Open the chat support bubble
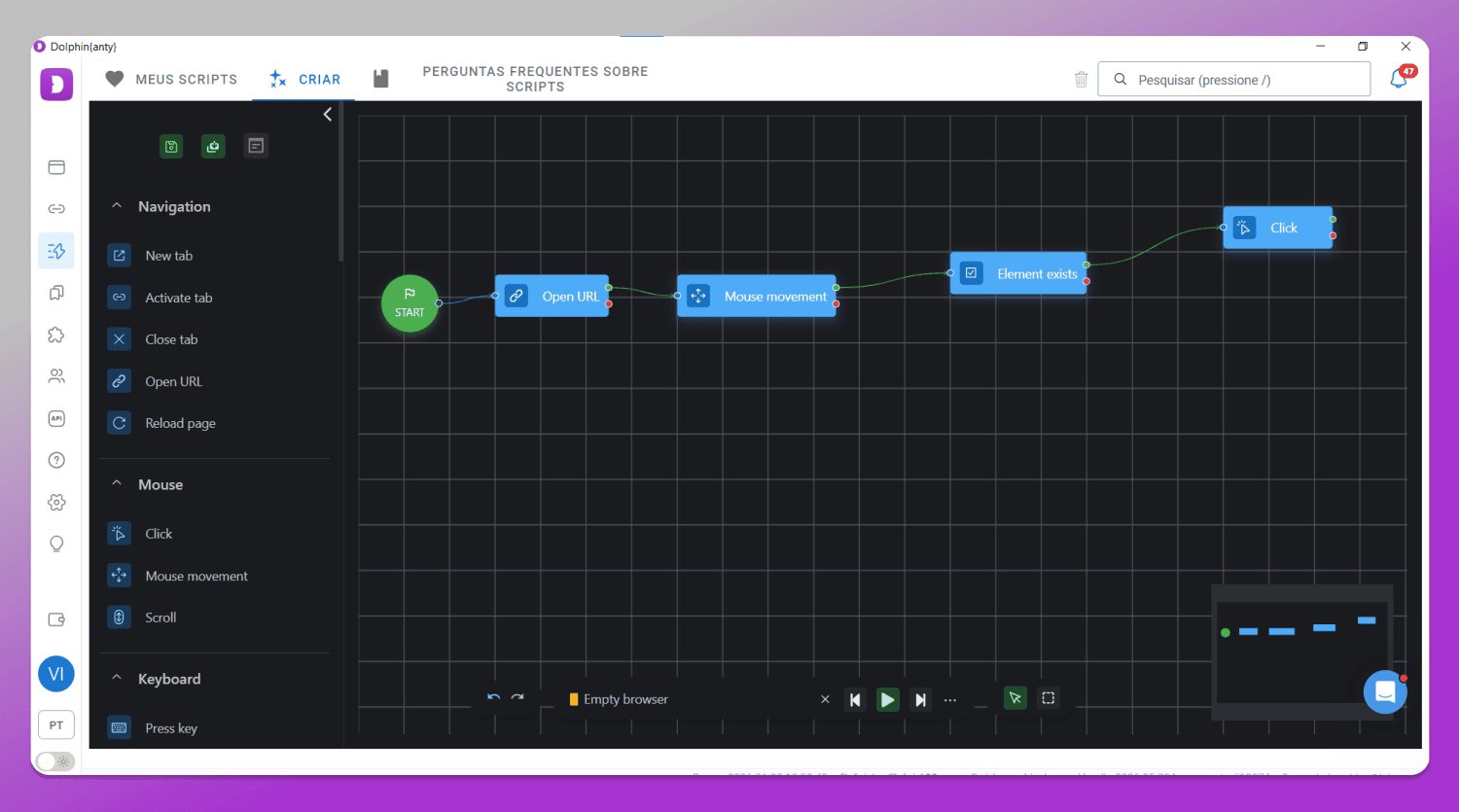The image size is (1459, 812). point(1385,692)
